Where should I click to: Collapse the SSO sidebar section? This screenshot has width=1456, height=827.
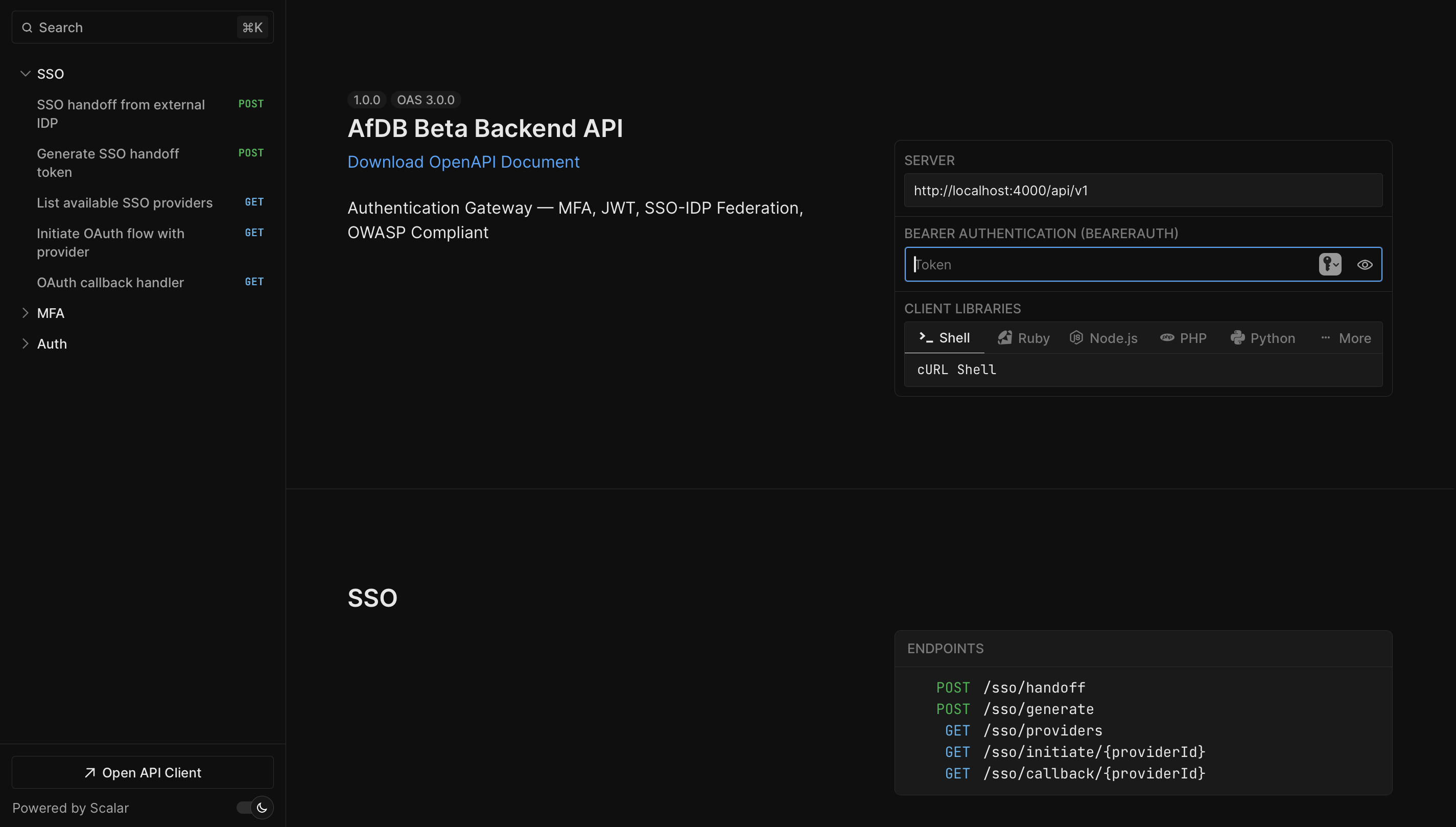tap(25, 74)
